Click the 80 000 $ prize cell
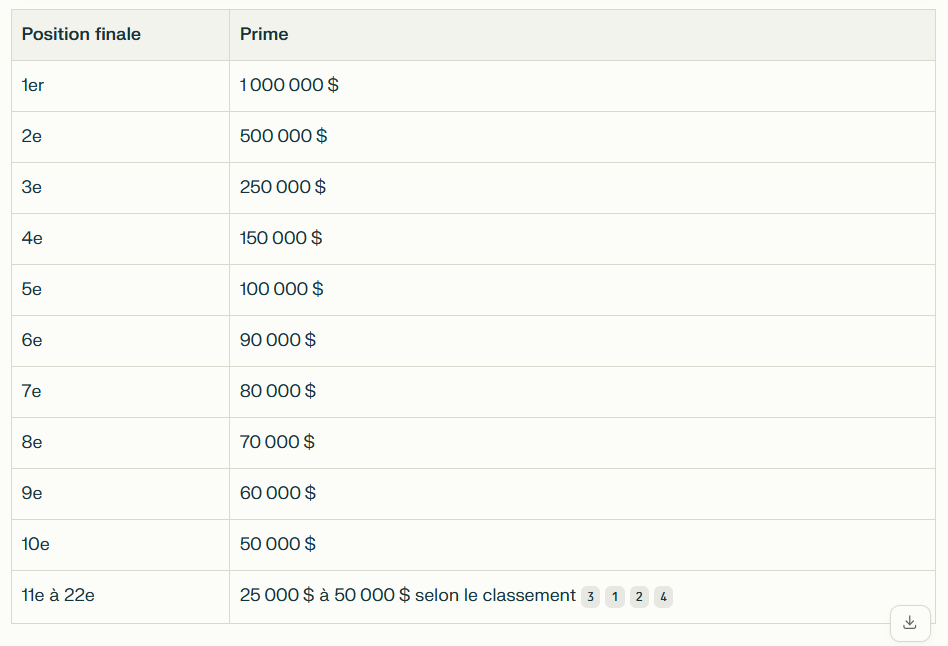This screenshot has height=646, width=948. tap(582, 392)
